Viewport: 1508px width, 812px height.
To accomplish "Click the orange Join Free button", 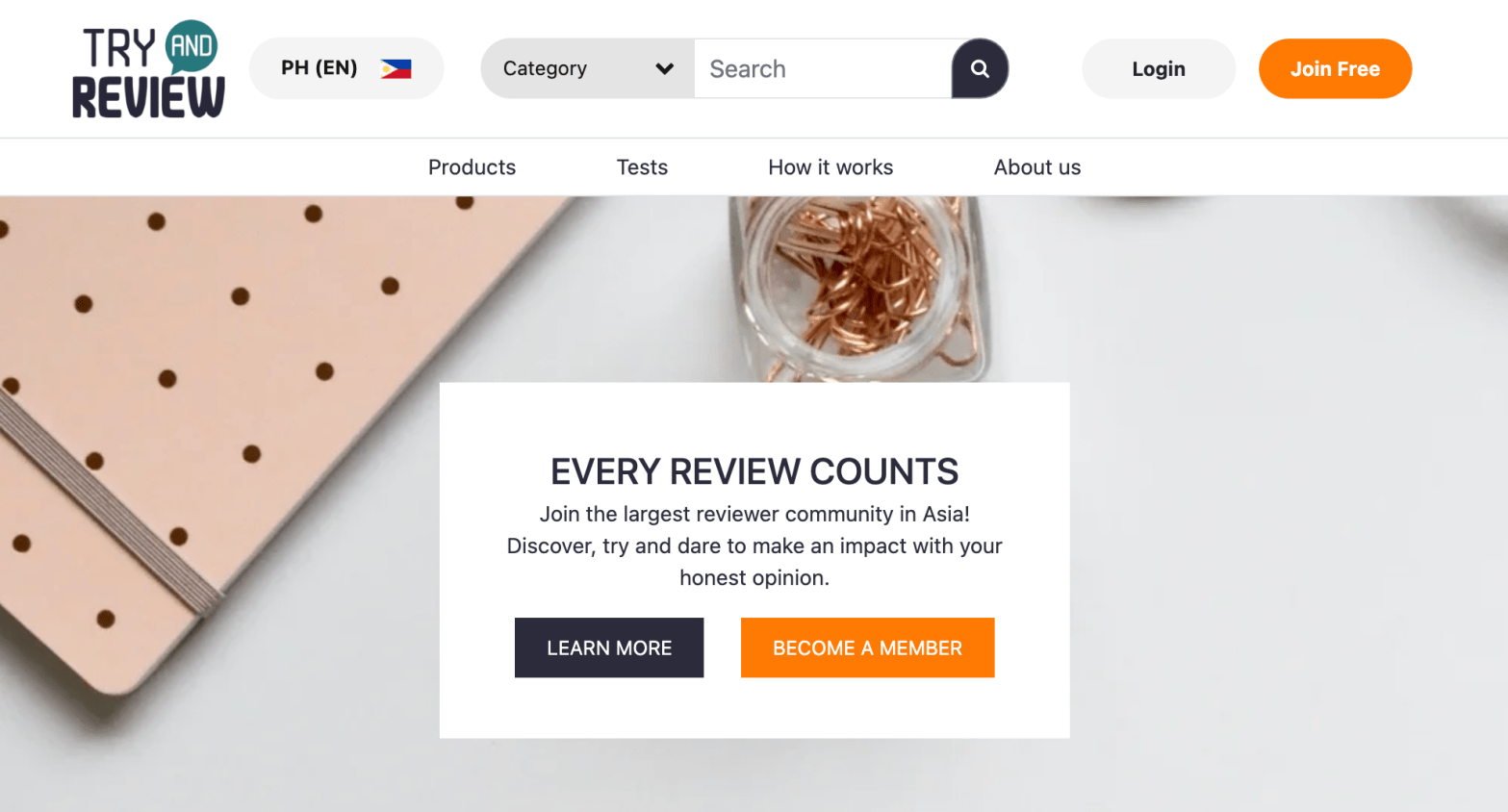I will tap(1335, 68).
